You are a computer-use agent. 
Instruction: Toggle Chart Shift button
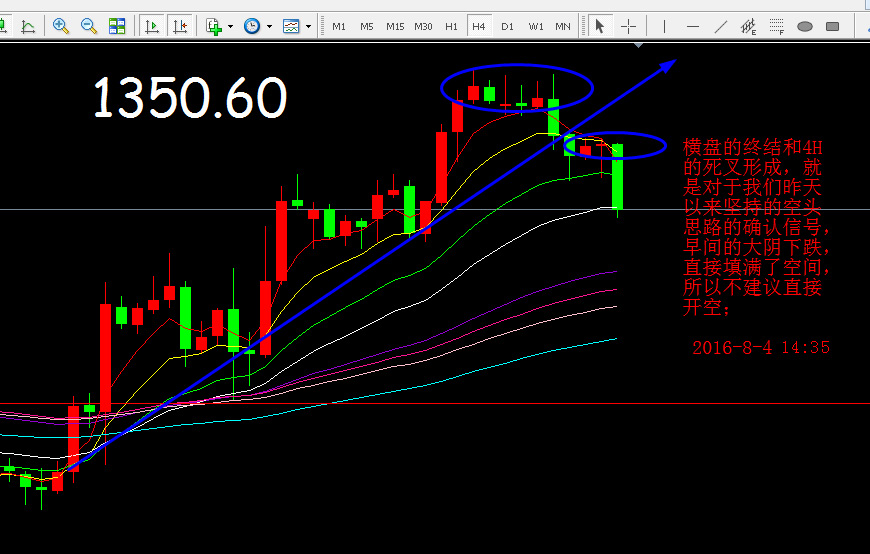click(180, 26)
